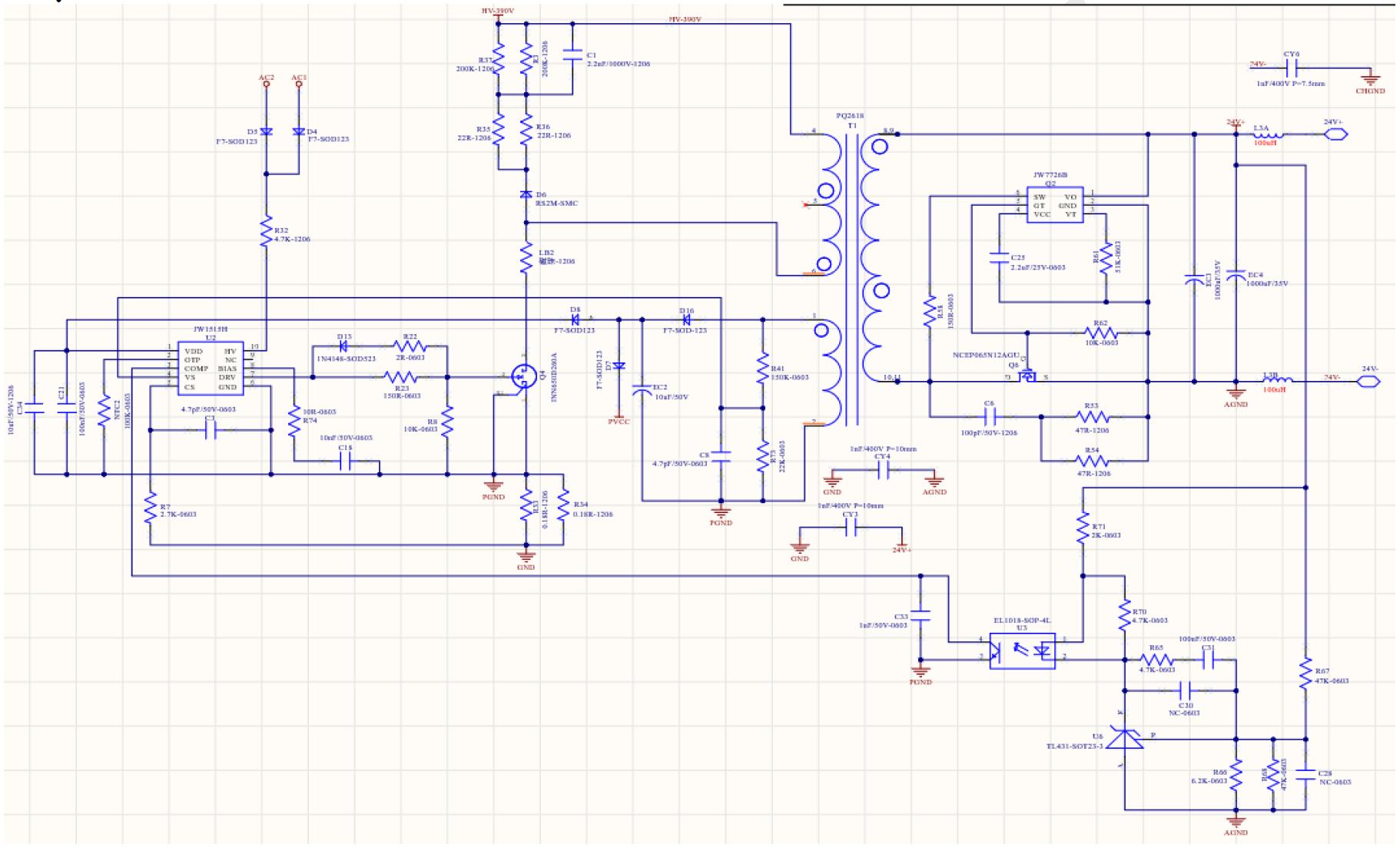Select the R7 2.7K-0603 resistor

tap(150, 508)
